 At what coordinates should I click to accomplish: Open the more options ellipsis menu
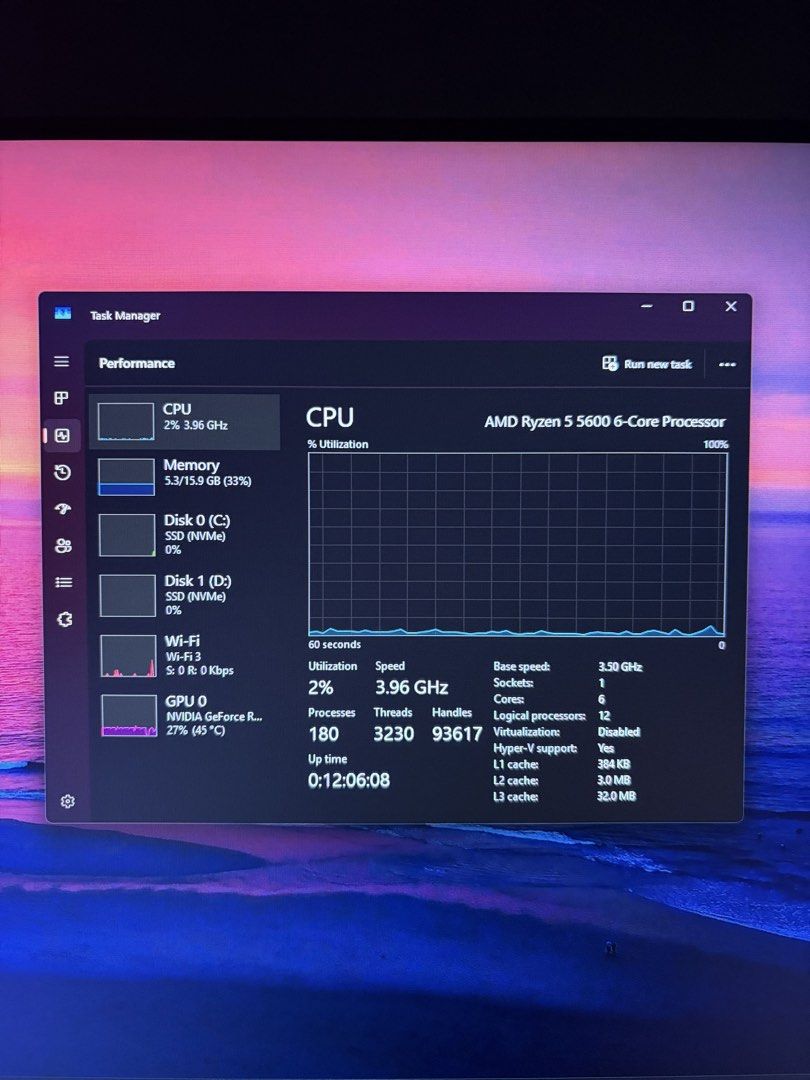coord(727,364)
